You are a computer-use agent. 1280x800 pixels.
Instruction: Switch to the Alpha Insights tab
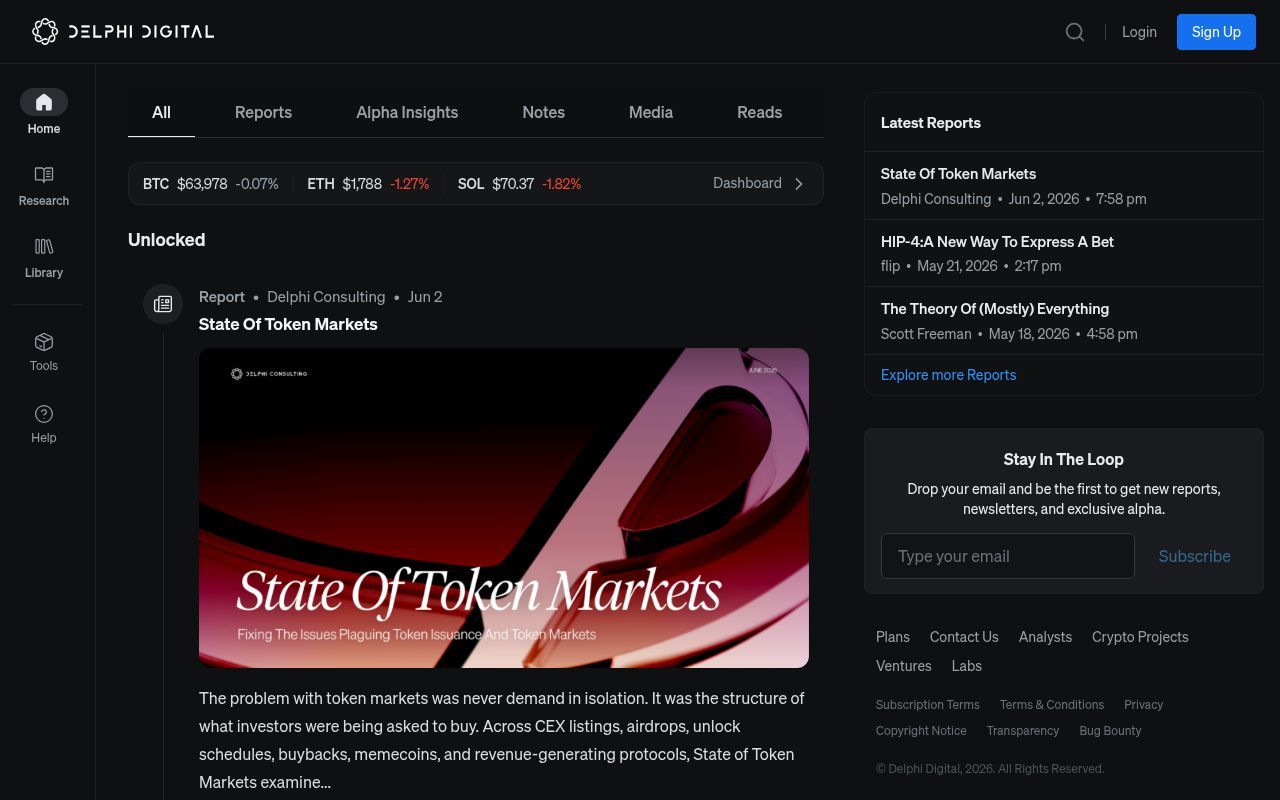[x=407, y=112]
